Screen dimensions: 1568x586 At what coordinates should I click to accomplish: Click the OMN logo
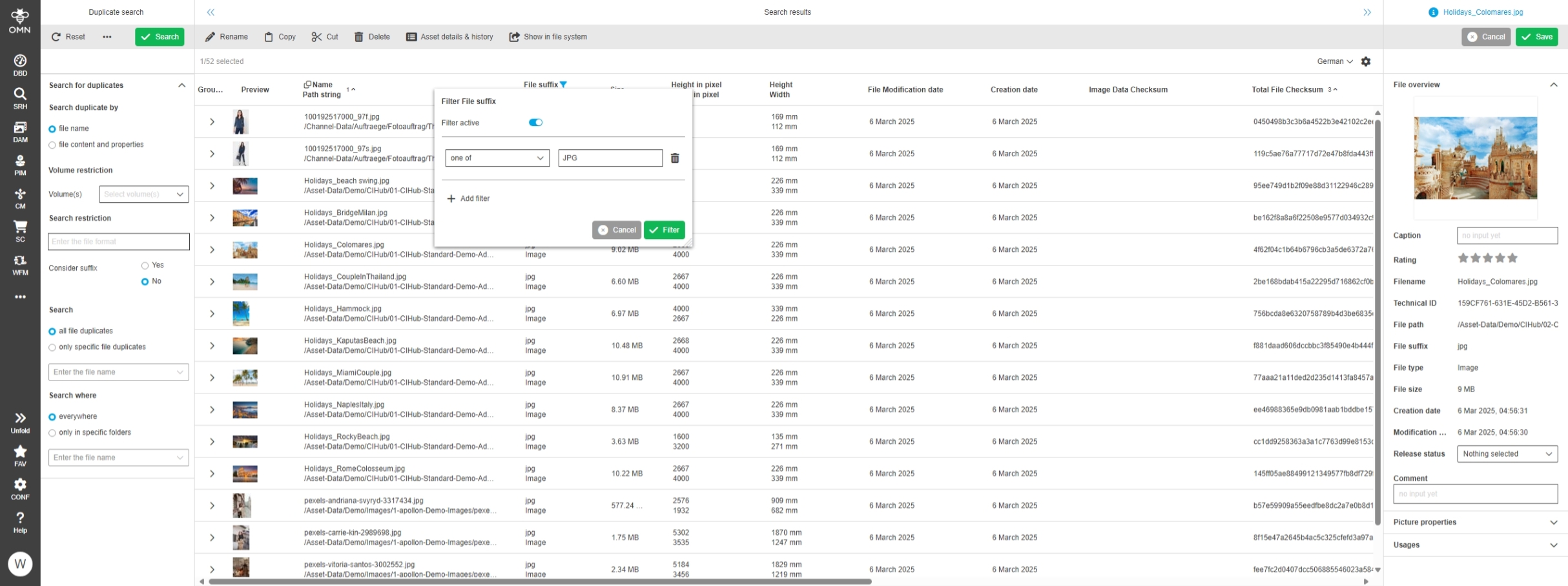pyautogui.click(x=19, y=21)
